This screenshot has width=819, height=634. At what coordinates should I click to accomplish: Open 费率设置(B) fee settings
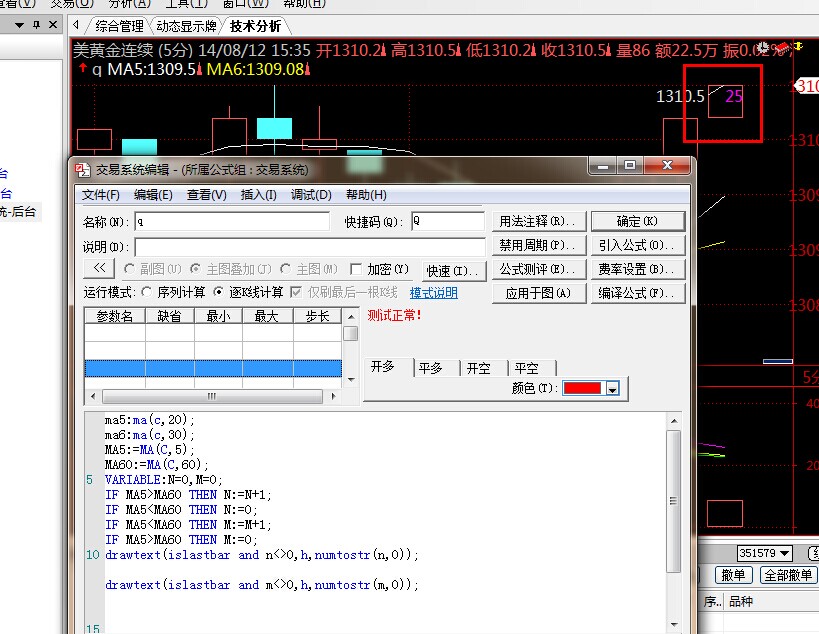pyautogui.click(x=638, y=269)
